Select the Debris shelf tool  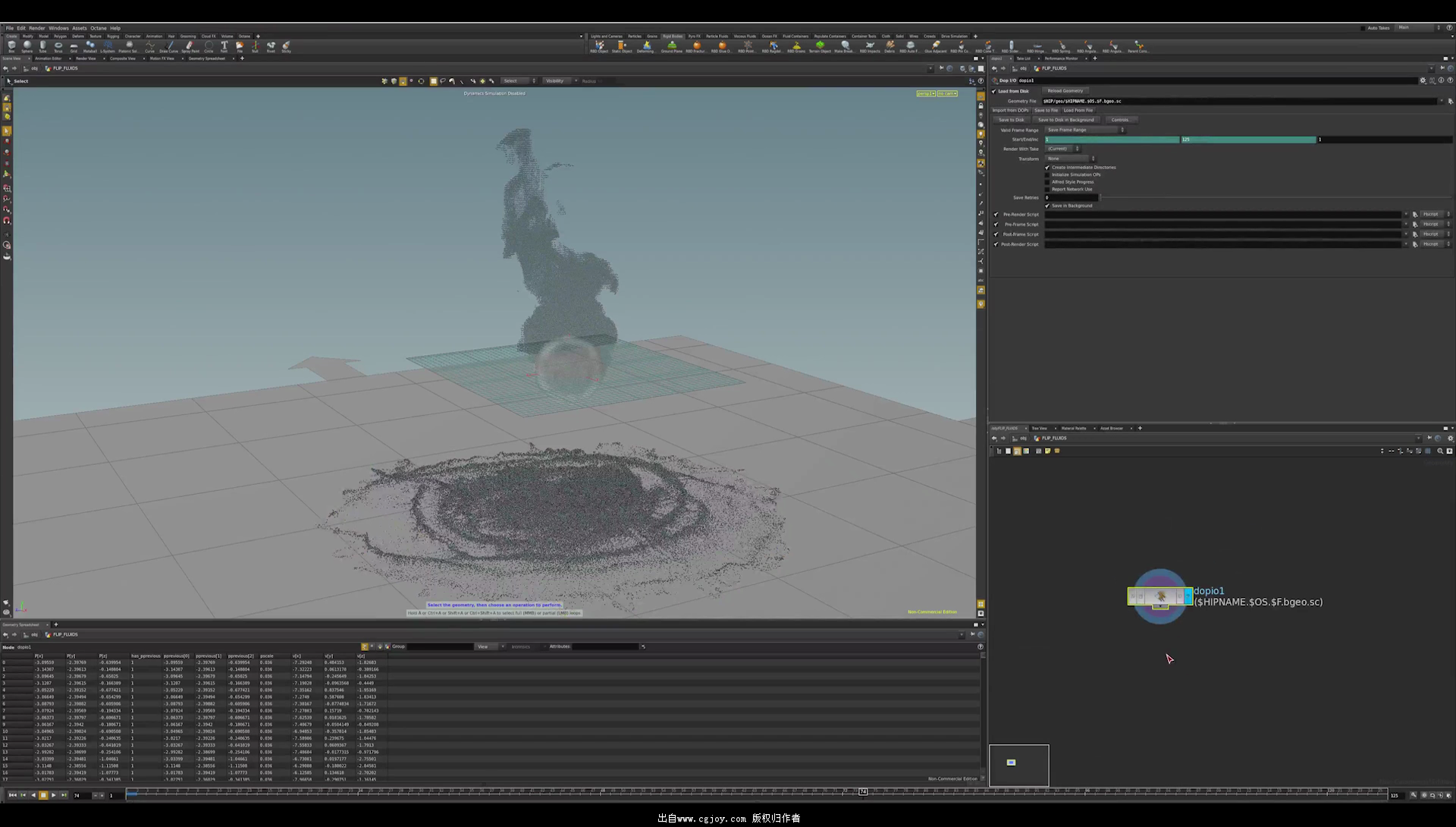[890, 46]
